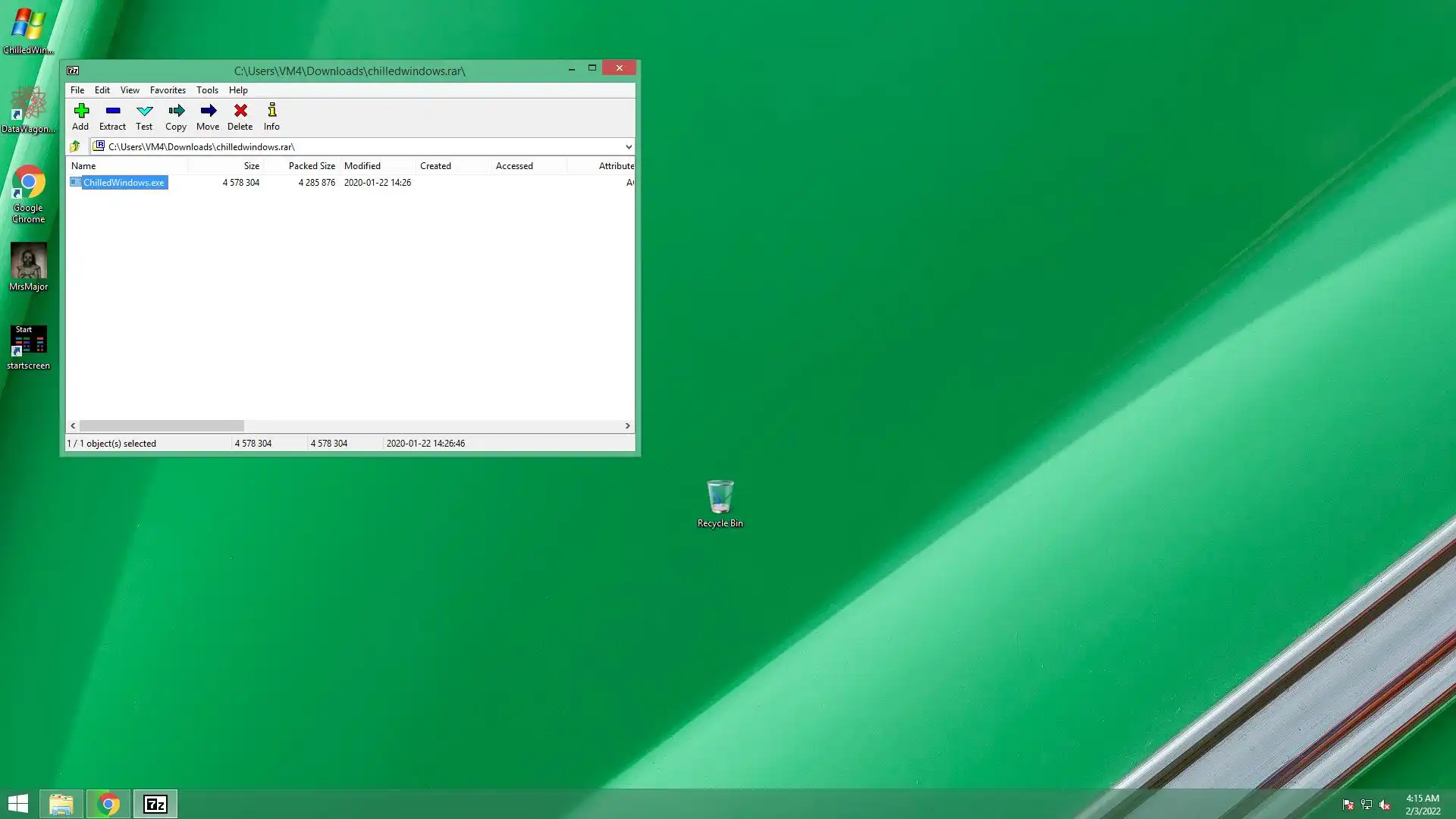Click the horizontal scrollbar right arrow
This screenshot has width=1456, height=819.
[x=627, y=426]
